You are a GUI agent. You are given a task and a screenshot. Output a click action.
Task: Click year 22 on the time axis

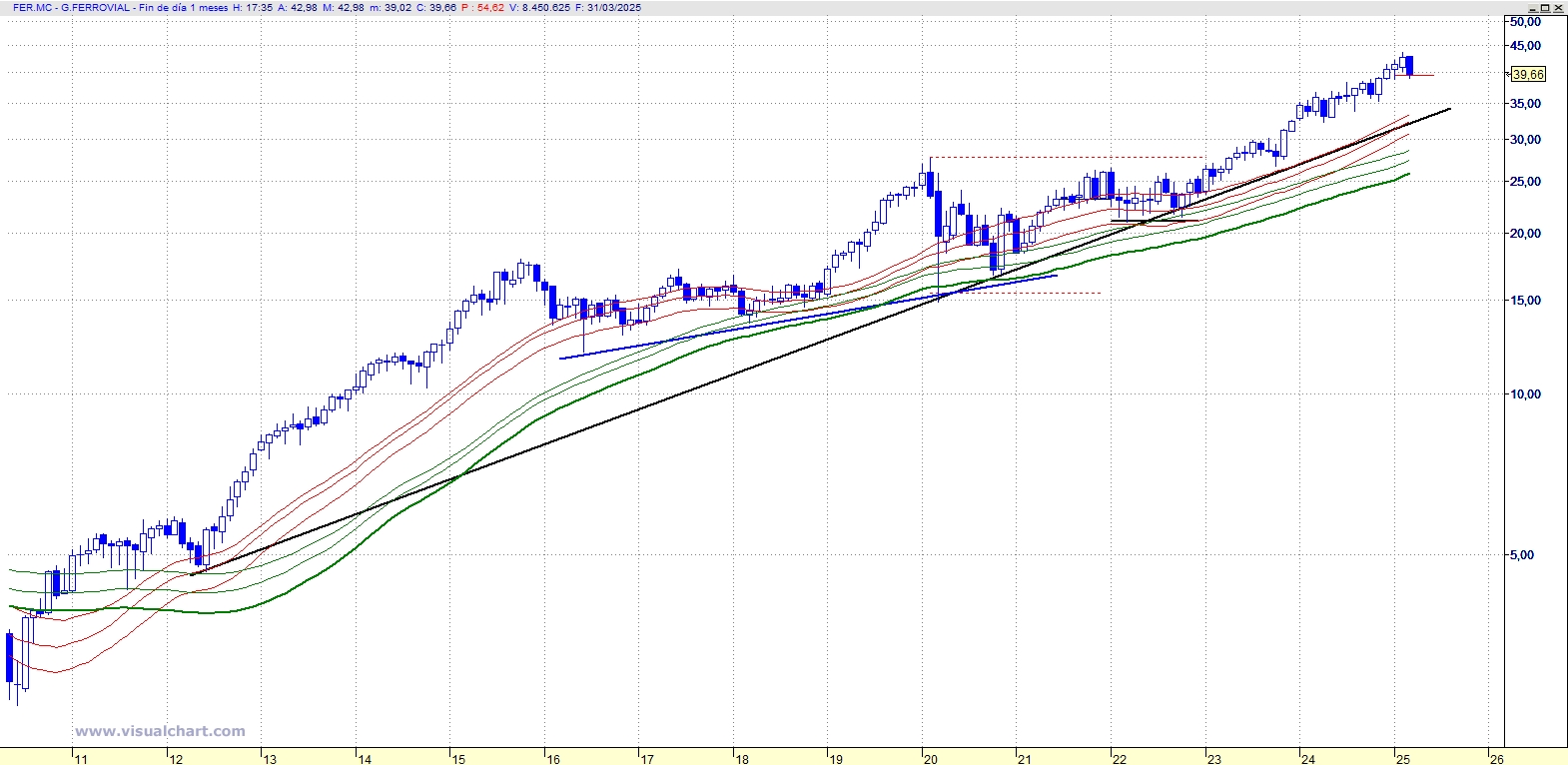1120,759
